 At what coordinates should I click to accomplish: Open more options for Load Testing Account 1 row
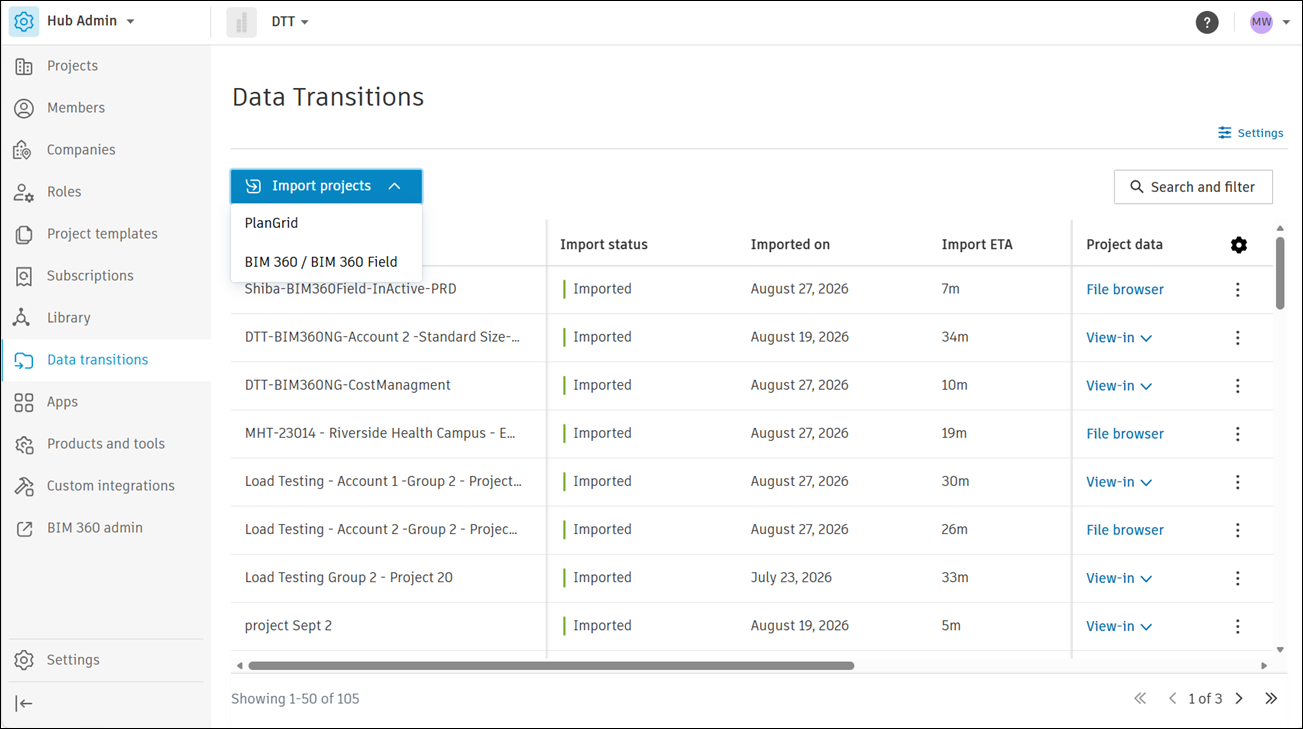[1238, 482]
